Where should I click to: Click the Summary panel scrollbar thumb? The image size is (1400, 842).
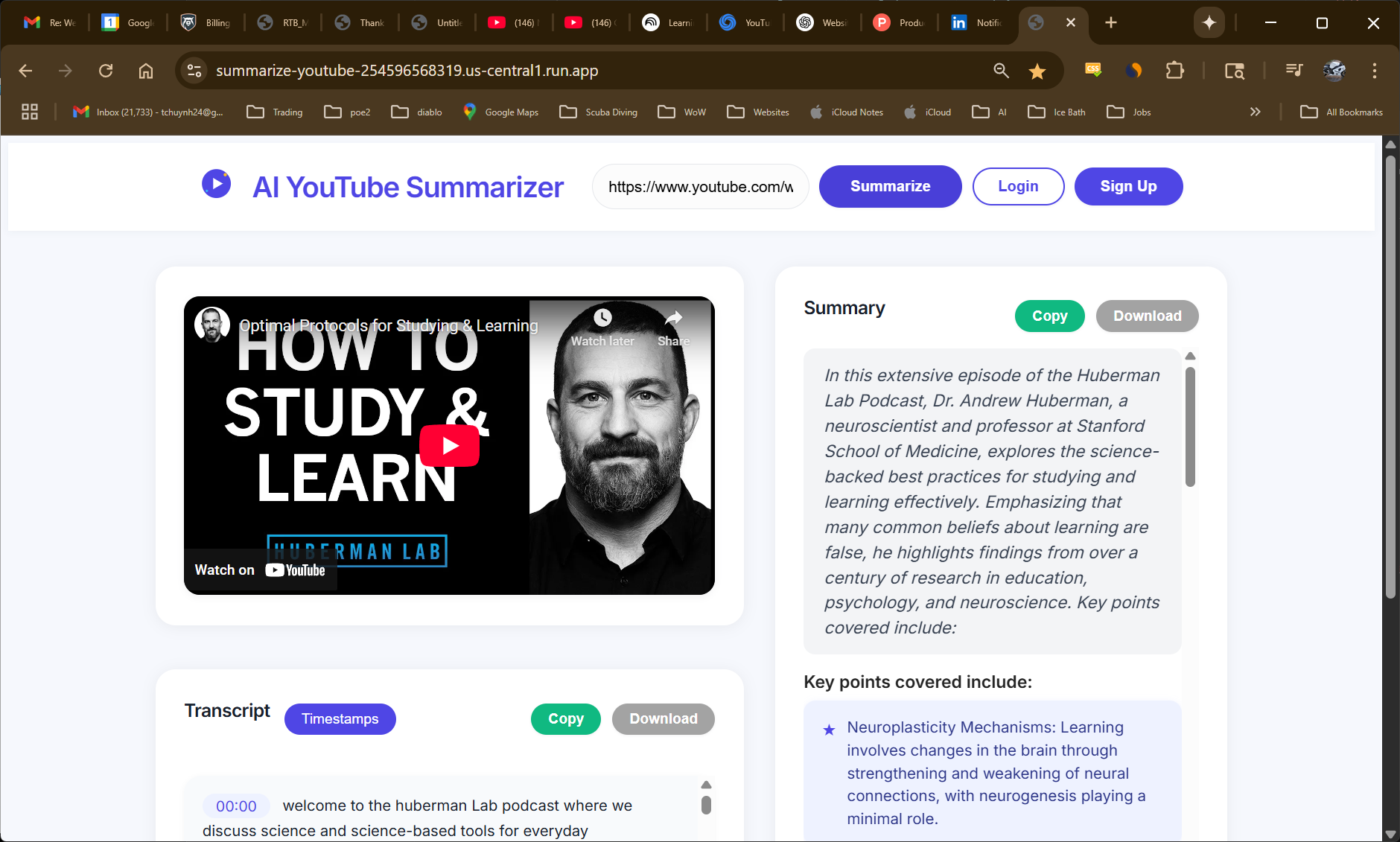[x=1190, y=427]
